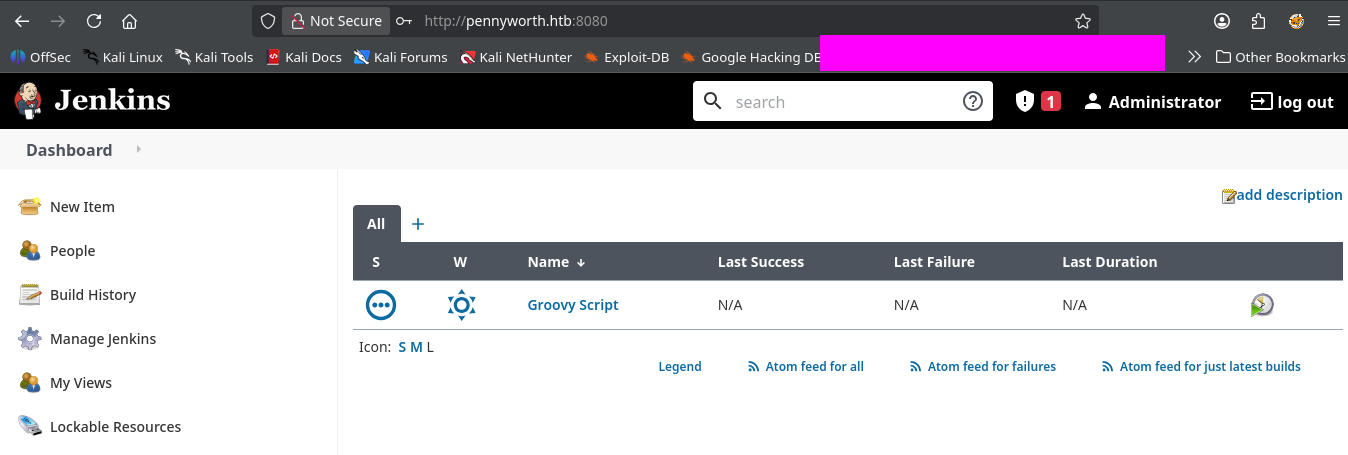Open Atom feed for just latest builds
This screenshot has height=455, width=1348.
[x=1201, y=367]
